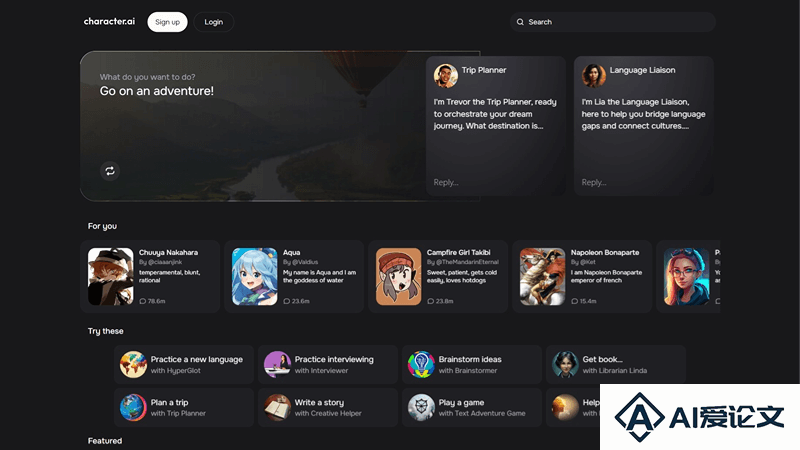The image size is (800, 450).
Task: Open author @Valdius link
Action: tap(305, 262)
